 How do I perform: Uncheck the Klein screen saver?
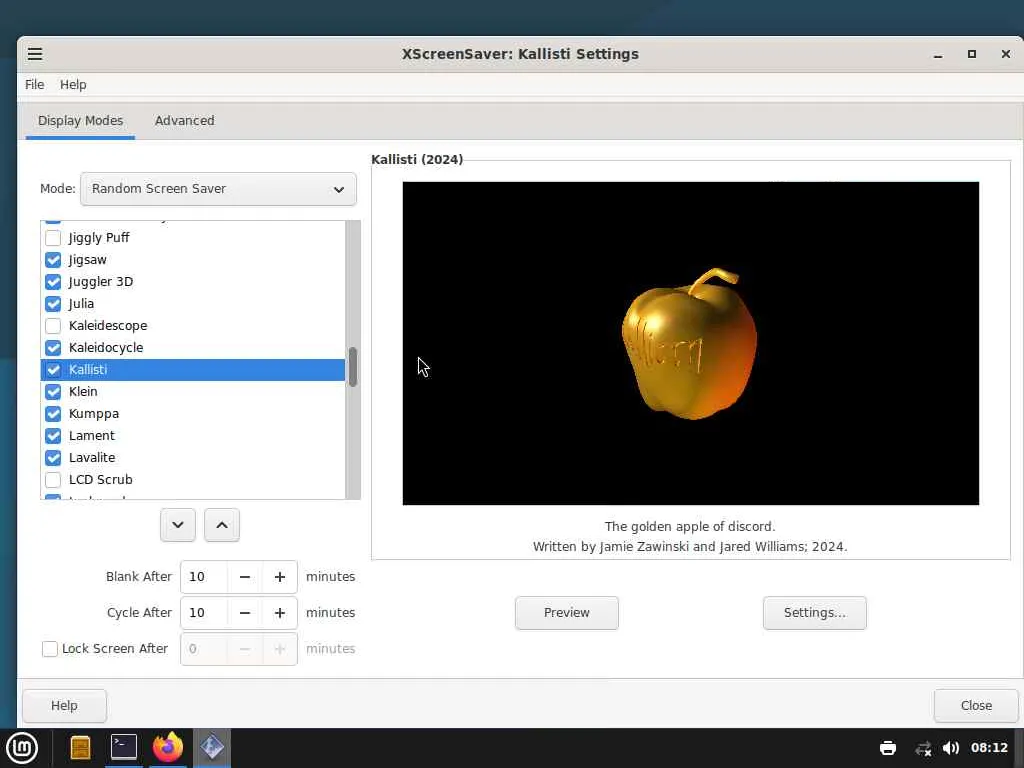54,391
